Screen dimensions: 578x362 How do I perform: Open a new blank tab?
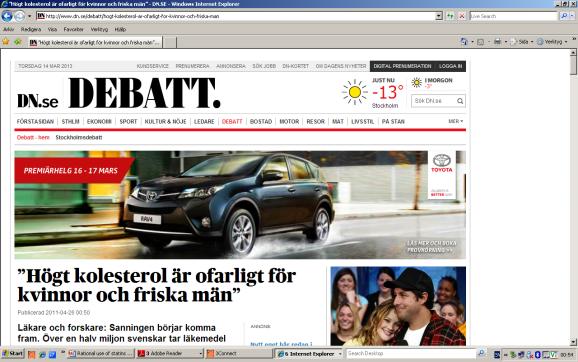tap(170, 42)
